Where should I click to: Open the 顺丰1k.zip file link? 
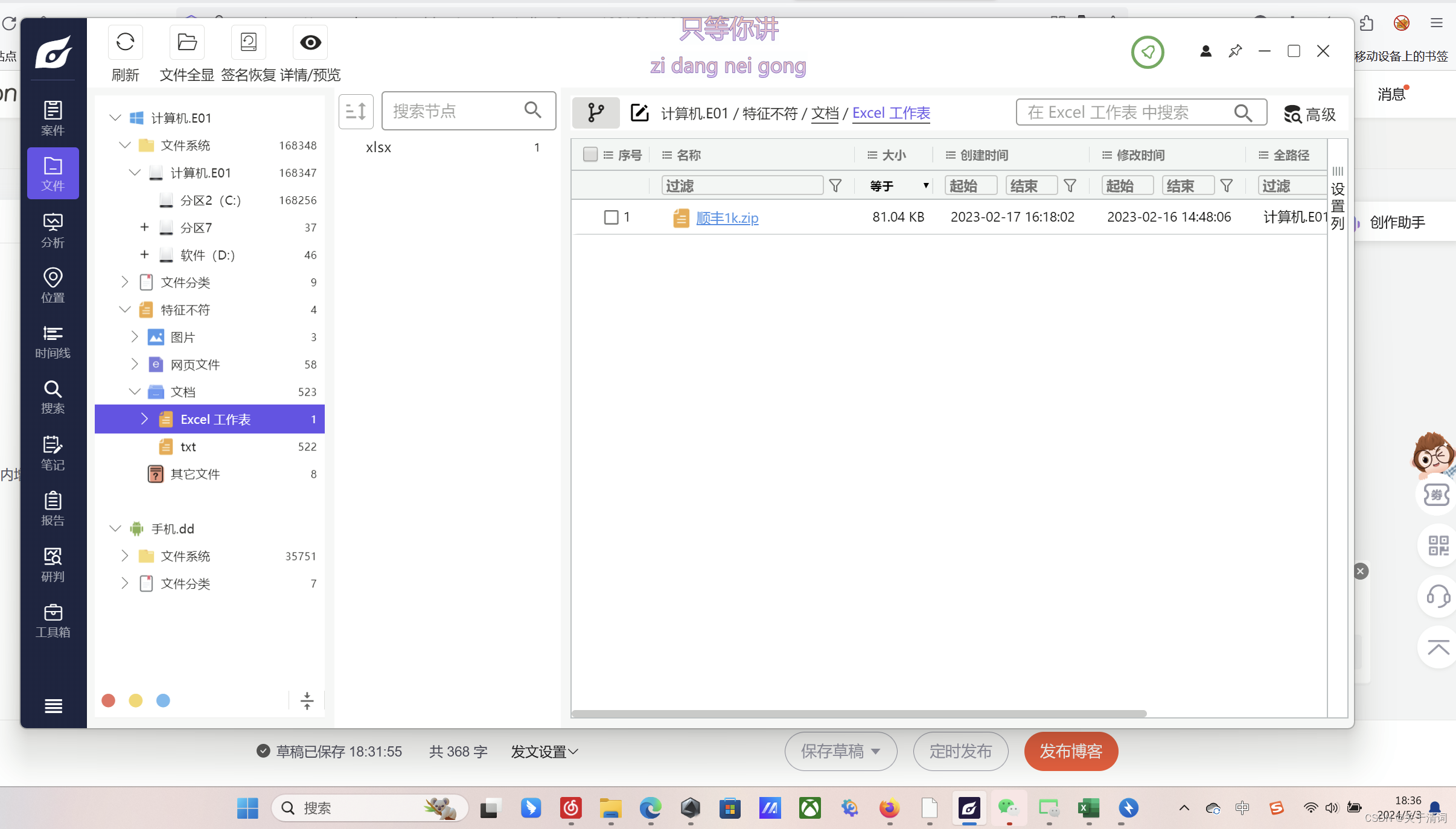[727, 218]
